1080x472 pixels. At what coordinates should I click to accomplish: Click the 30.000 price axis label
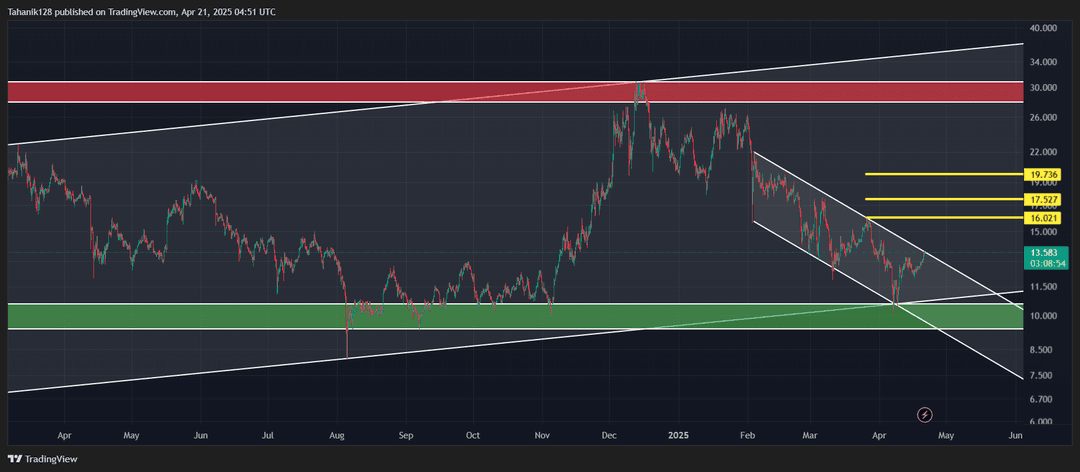1043,88
